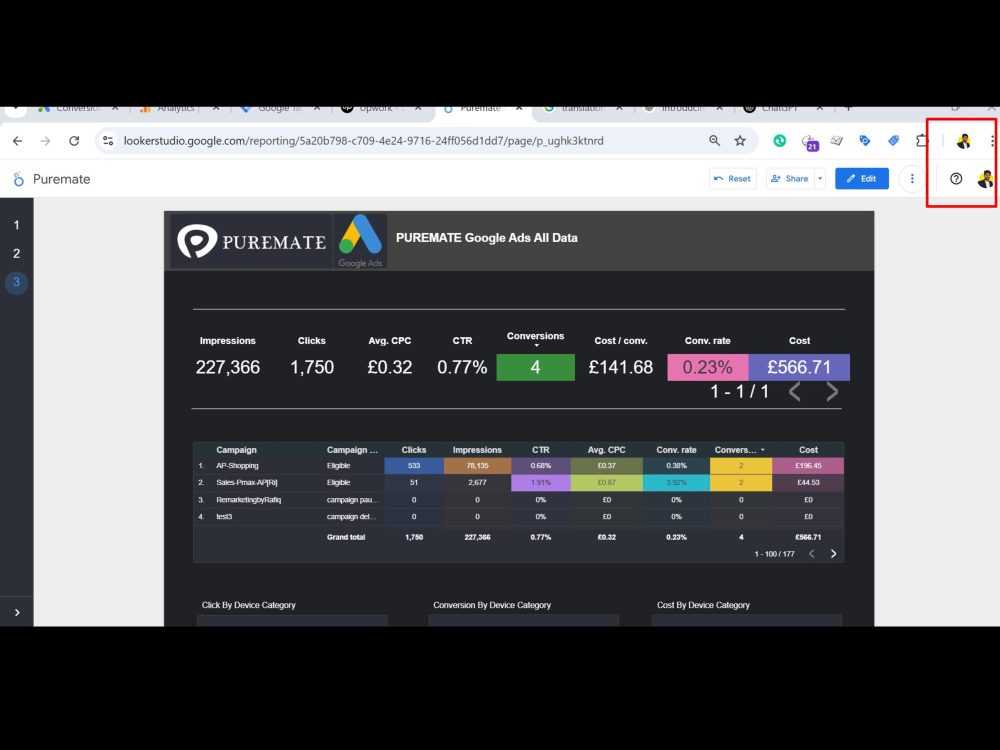The image size is (1000, 750).
Task: Open a new browser tab
Action: coord(848,108)
